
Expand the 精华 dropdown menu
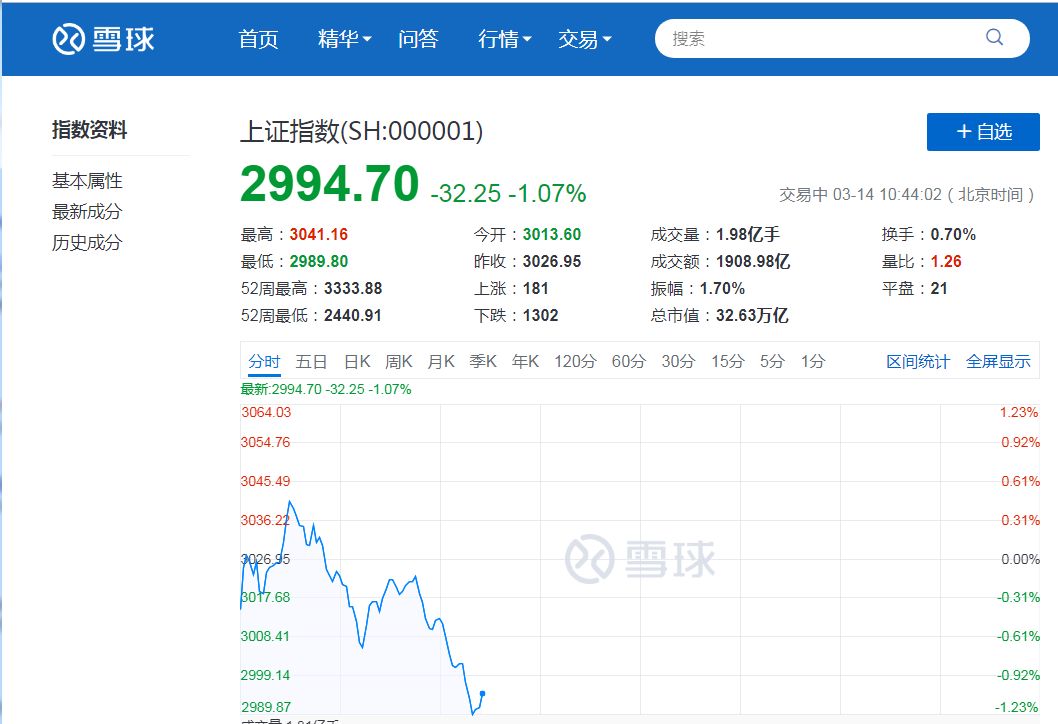[x=345, y=39]
